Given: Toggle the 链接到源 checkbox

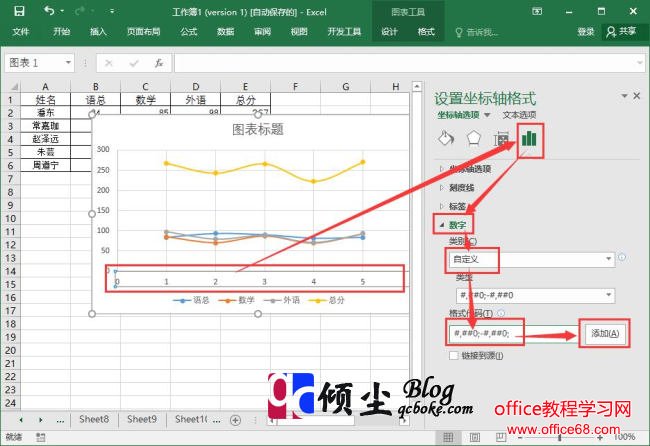Looking at the screenshot, I should click(x=454, y=356).
